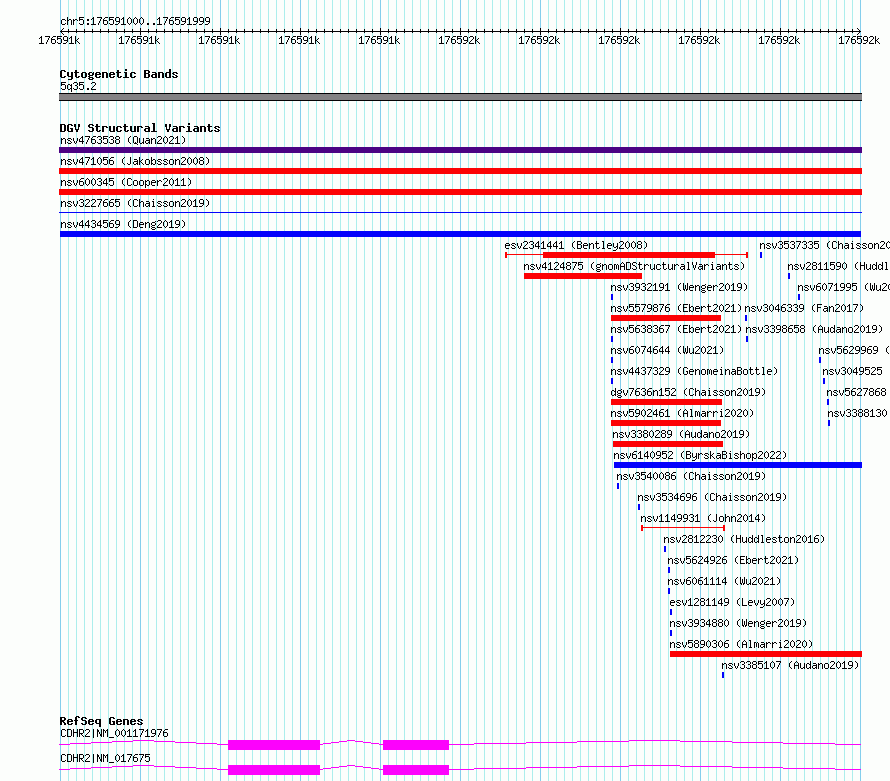Click the nsv2812230 (Huddleston2016) label
The height and width of the screenshot is (781, 890).
pos(744,539)
